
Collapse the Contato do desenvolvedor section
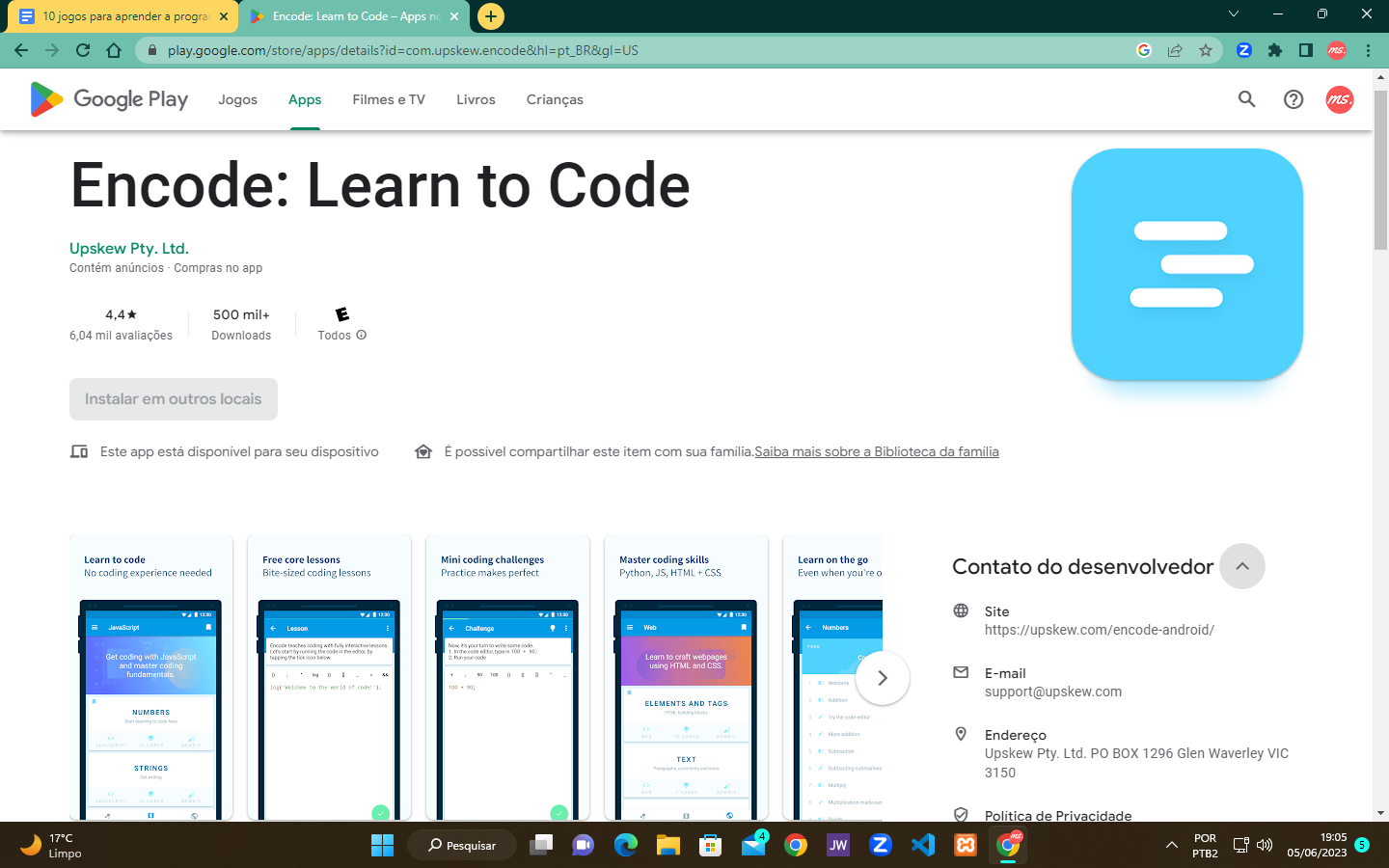[1242, 566]
